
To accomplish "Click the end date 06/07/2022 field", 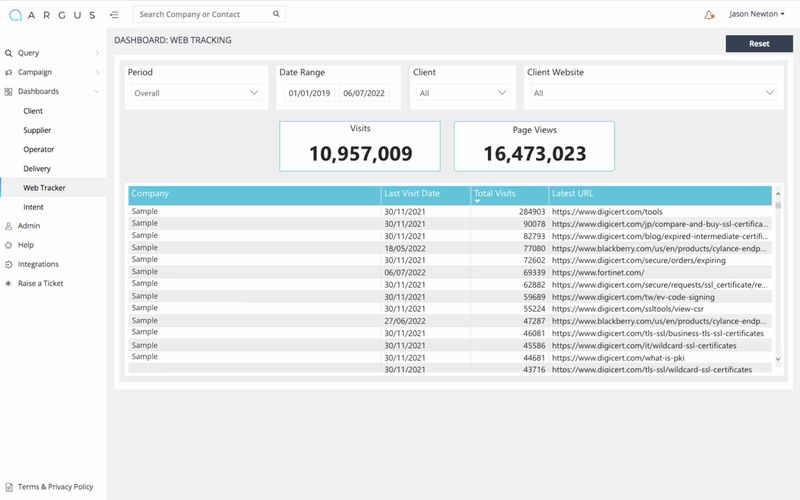I will coord(364,93).
